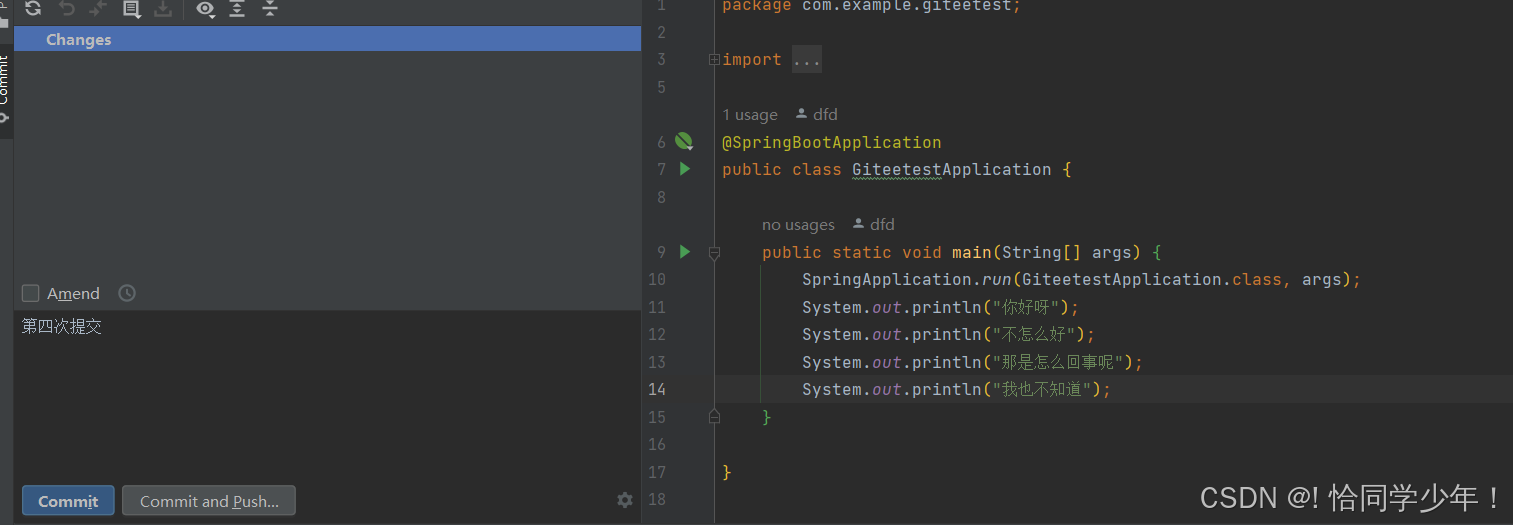Click the folded import "..." placeholder
The image size is (1513, 525).
pyautogui.click(x=807, y=60)
